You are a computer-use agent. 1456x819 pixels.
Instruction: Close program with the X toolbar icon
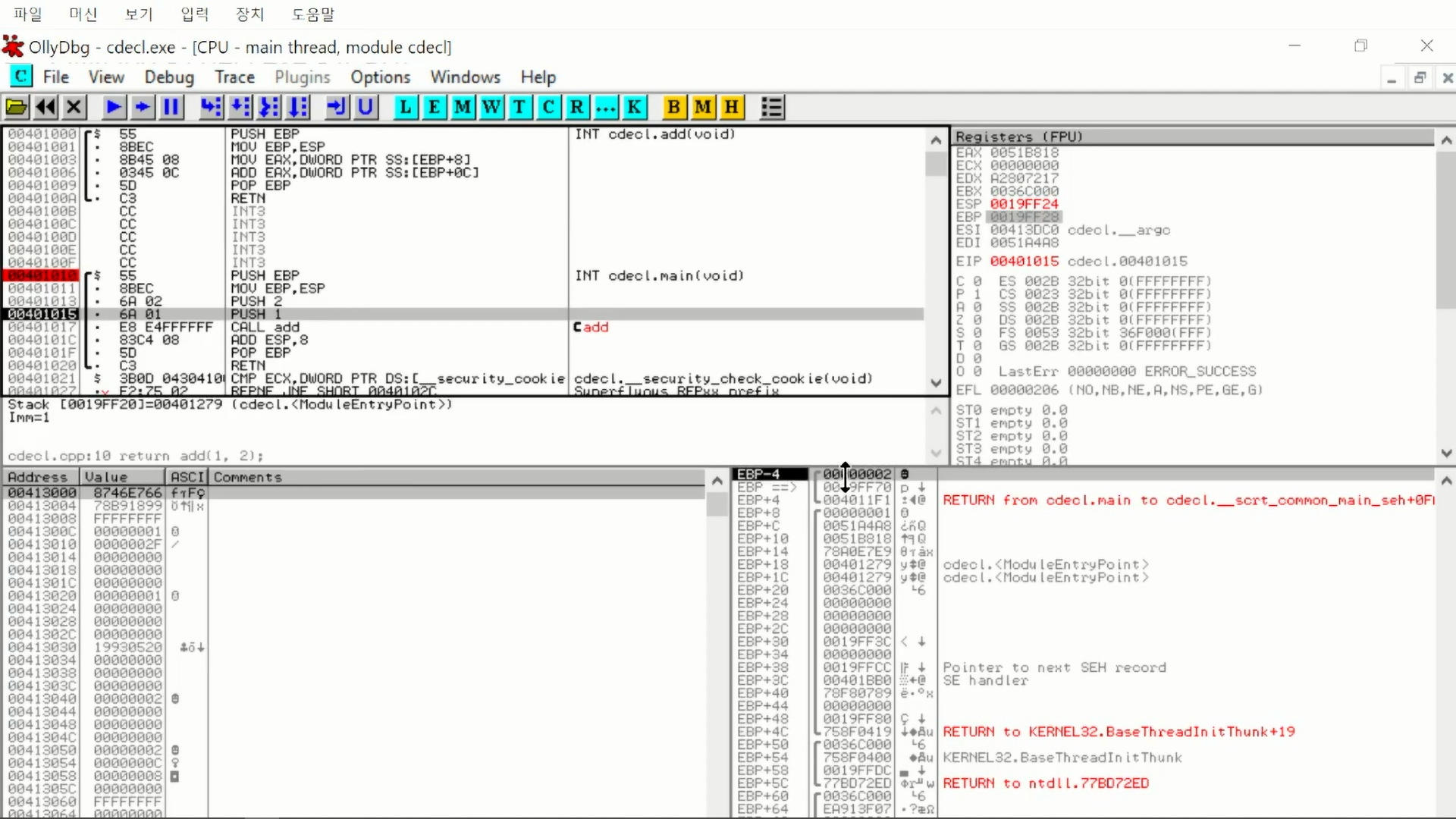point(74,107)
